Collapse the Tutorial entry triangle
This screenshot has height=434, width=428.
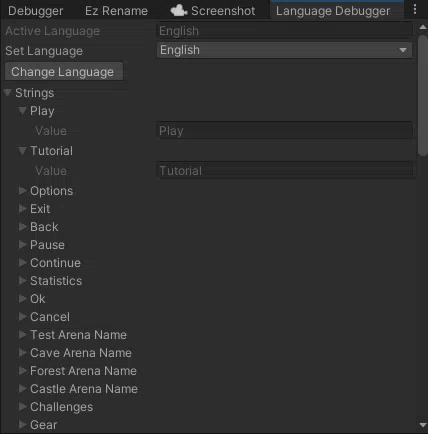coord(22,151)
